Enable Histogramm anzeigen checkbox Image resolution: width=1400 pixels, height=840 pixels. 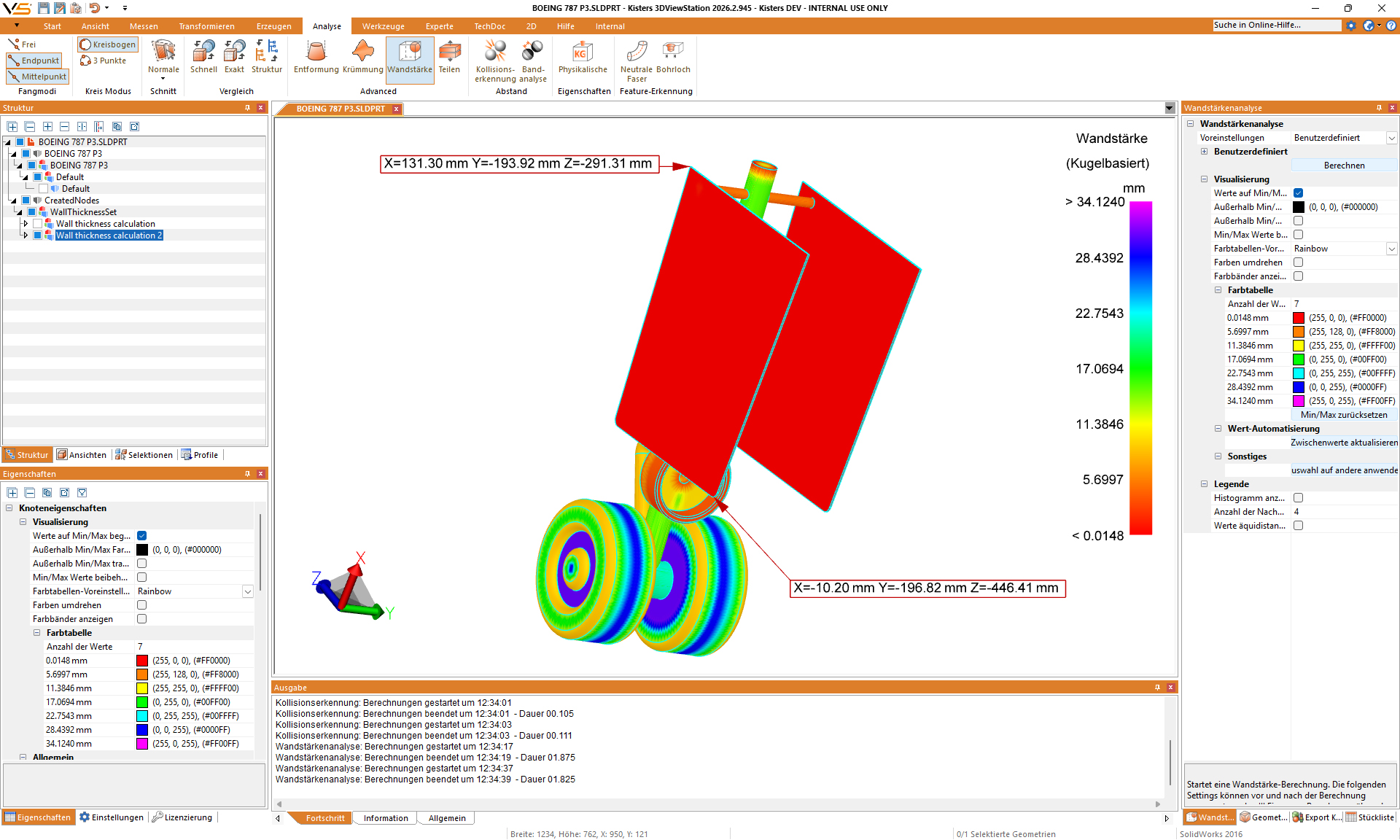tap(1298, 498)
